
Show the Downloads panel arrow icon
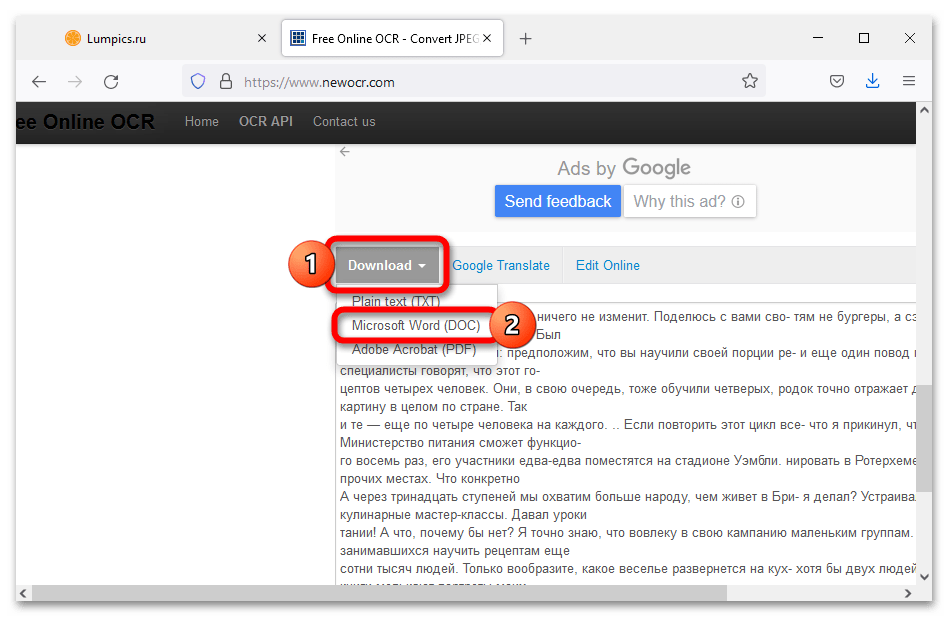point(872,81)
